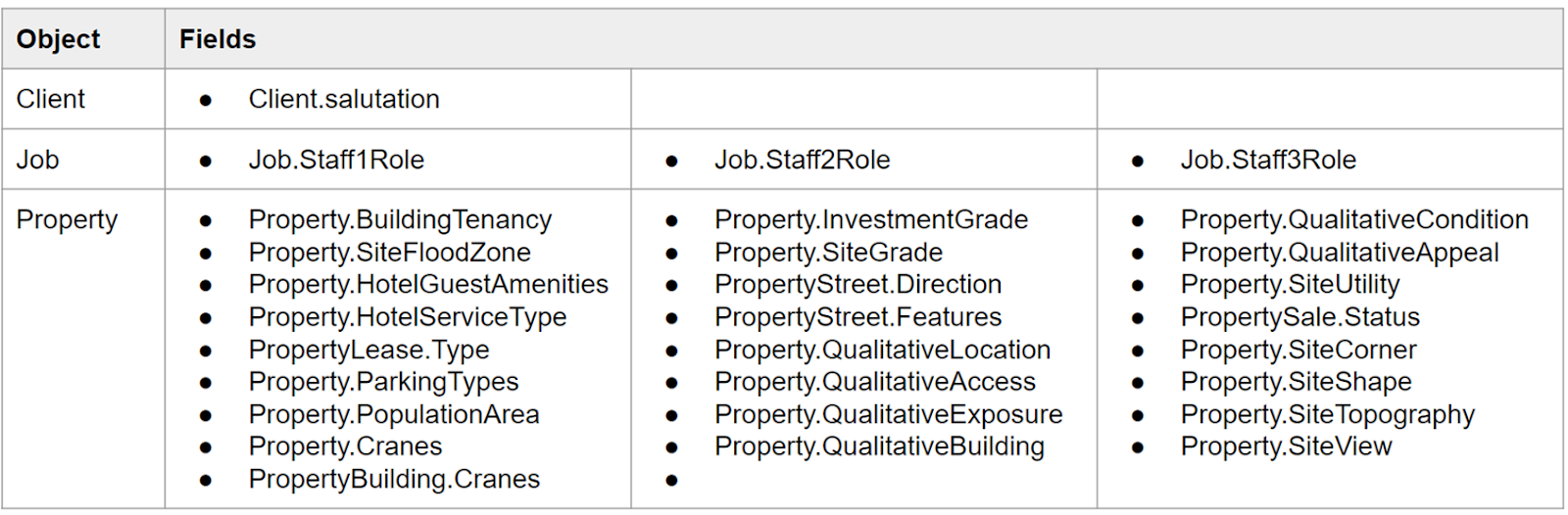
Task: Click the Fields column header
Action: 218,39
